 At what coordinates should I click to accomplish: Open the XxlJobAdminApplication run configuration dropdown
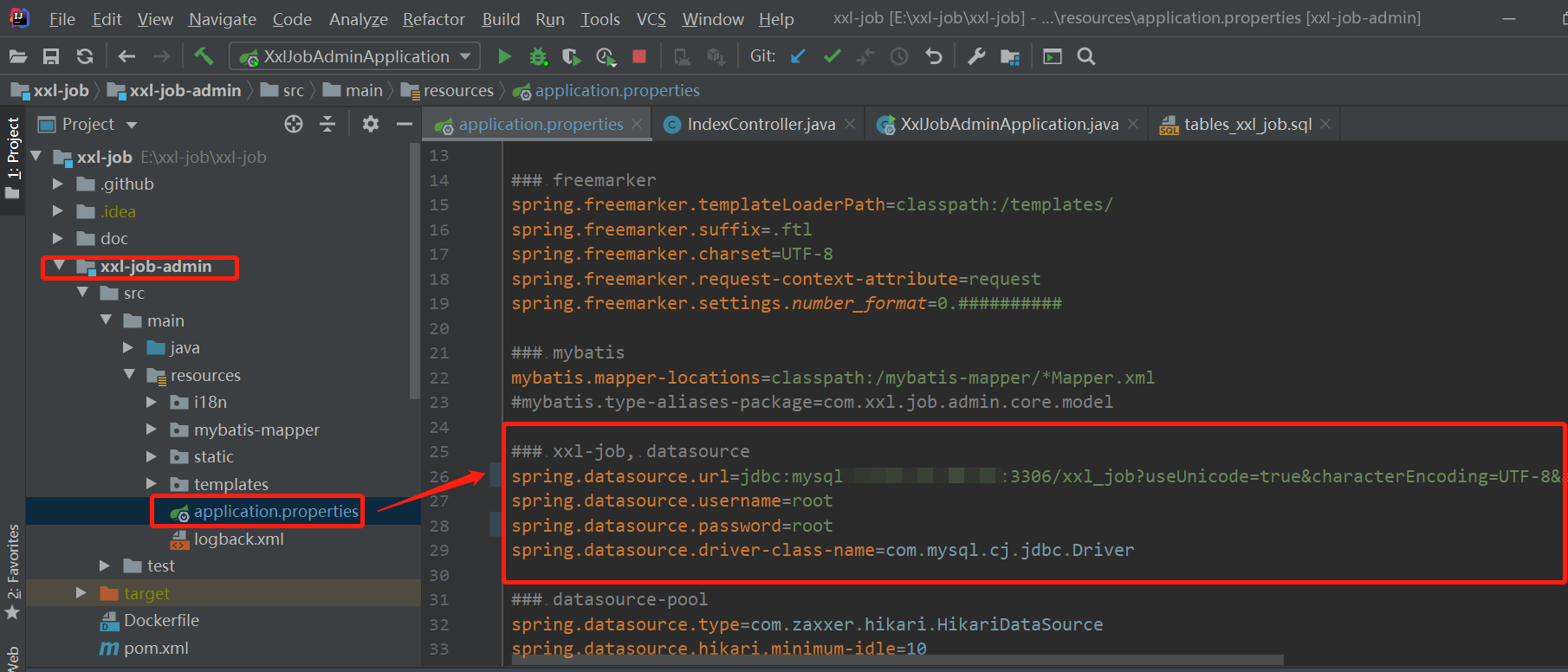click(354, 56)
